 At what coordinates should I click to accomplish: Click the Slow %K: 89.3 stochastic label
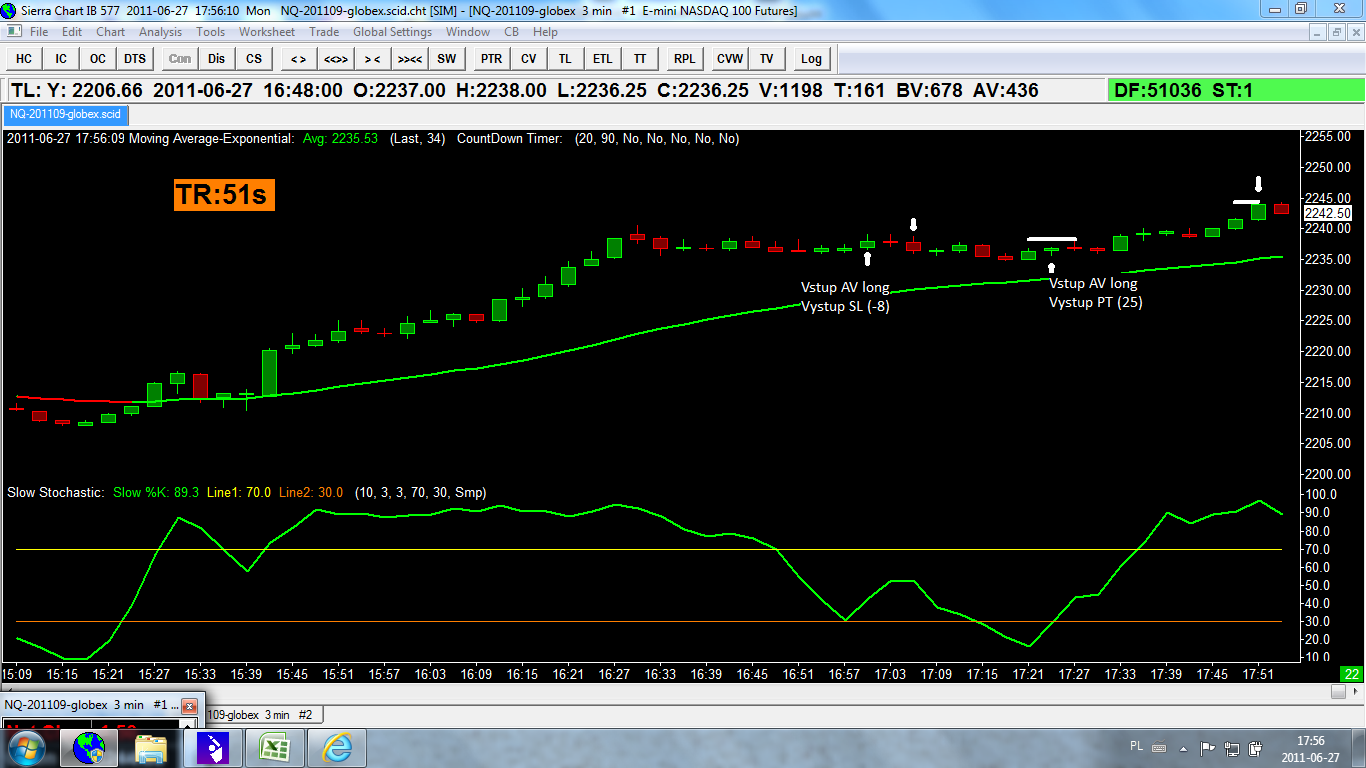tap(157, 492)
